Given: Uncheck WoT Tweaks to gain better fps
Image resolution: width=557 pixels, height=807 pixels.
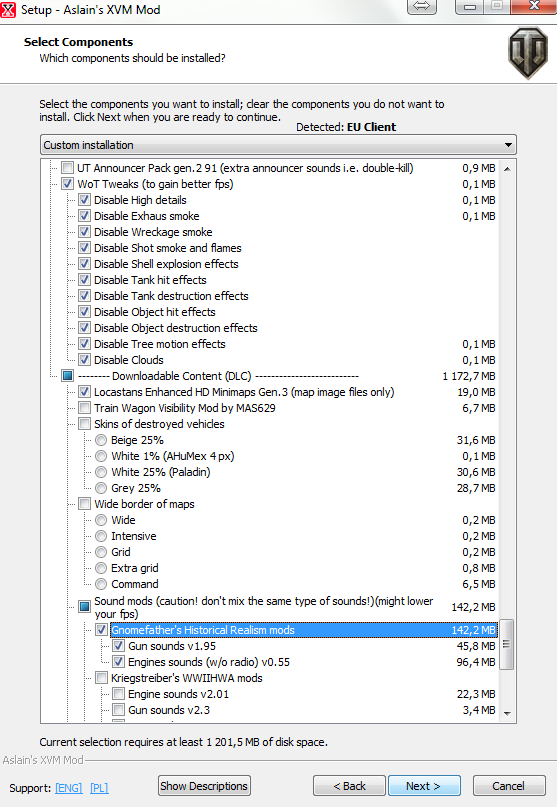Looking at the screenshot, I should (67, 184).
